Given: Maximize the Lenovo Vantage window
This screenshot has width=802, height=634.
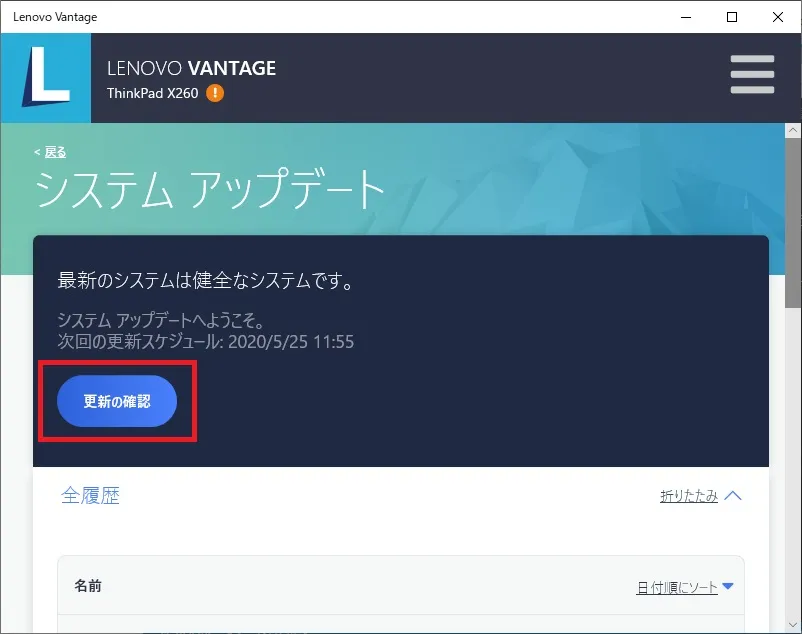Looking at the screenshot, I should [732, 17].
